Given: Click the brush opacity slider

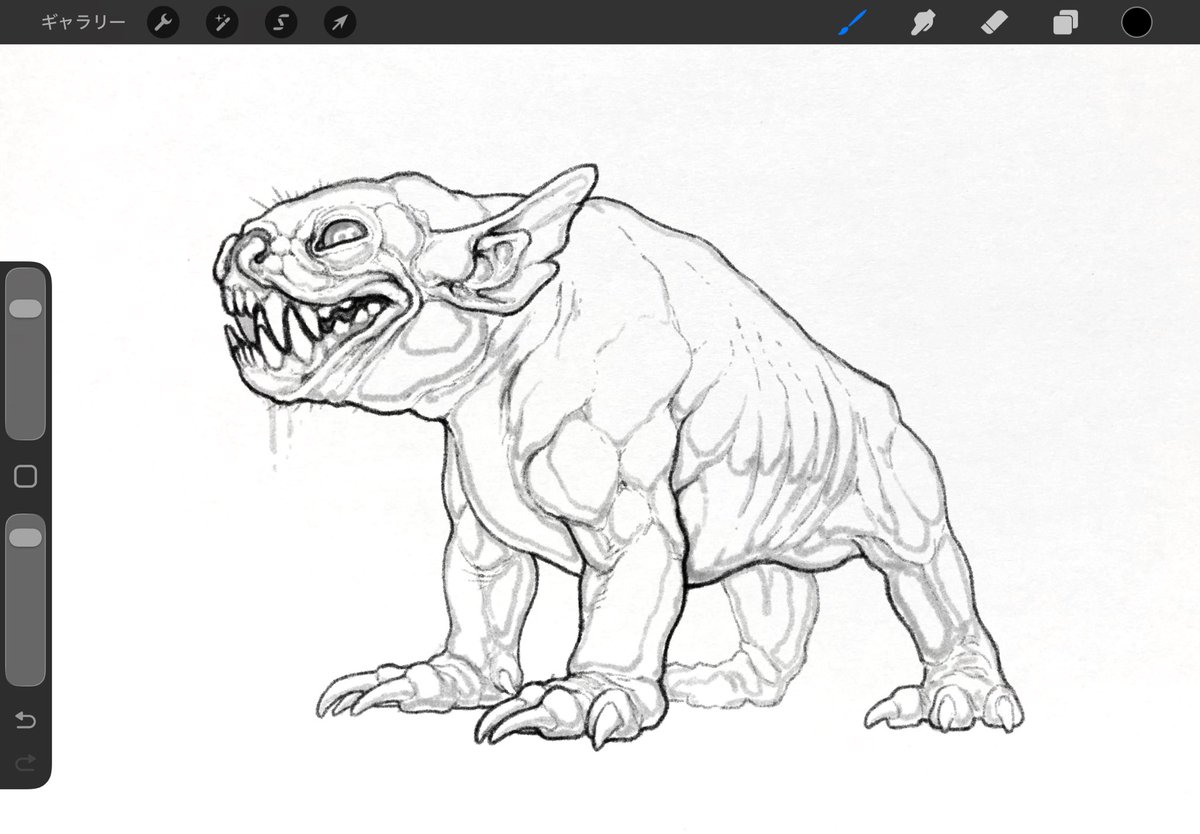Looking at the screenshot, I should [x=26, y=600].
